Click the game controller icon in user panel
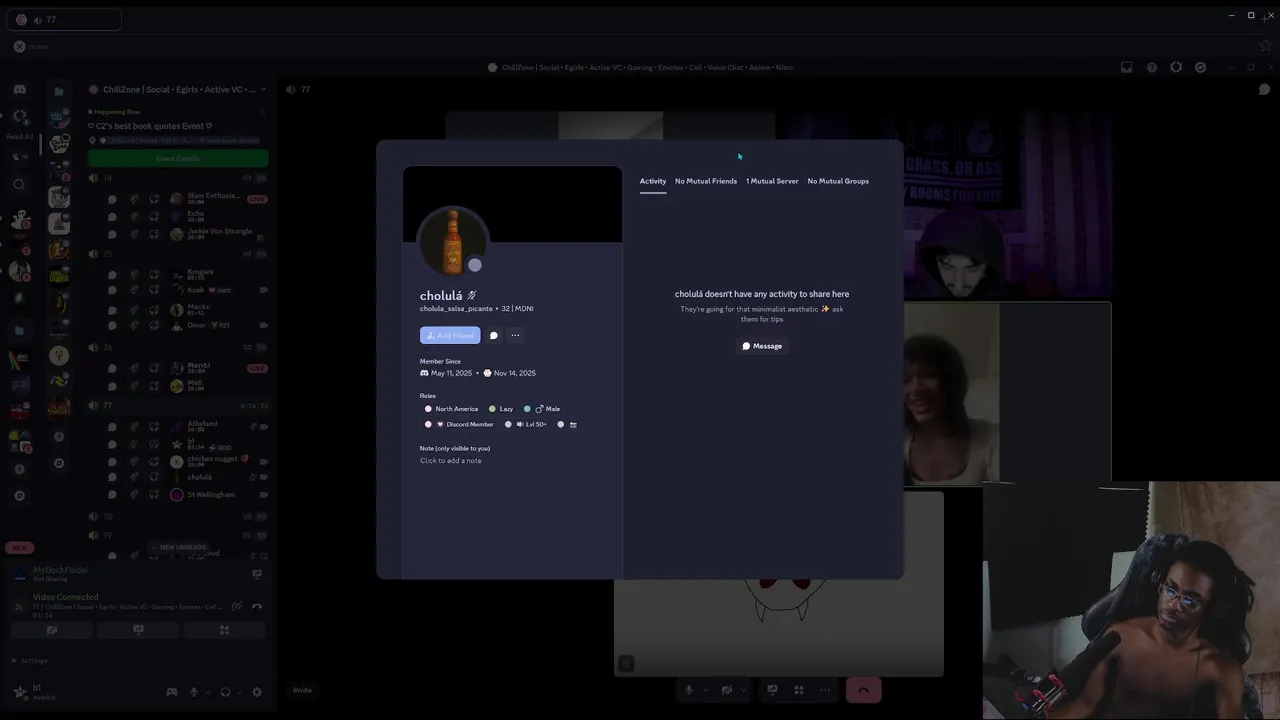This screenshot has width=1280, height=720. (x=172, y=692)
